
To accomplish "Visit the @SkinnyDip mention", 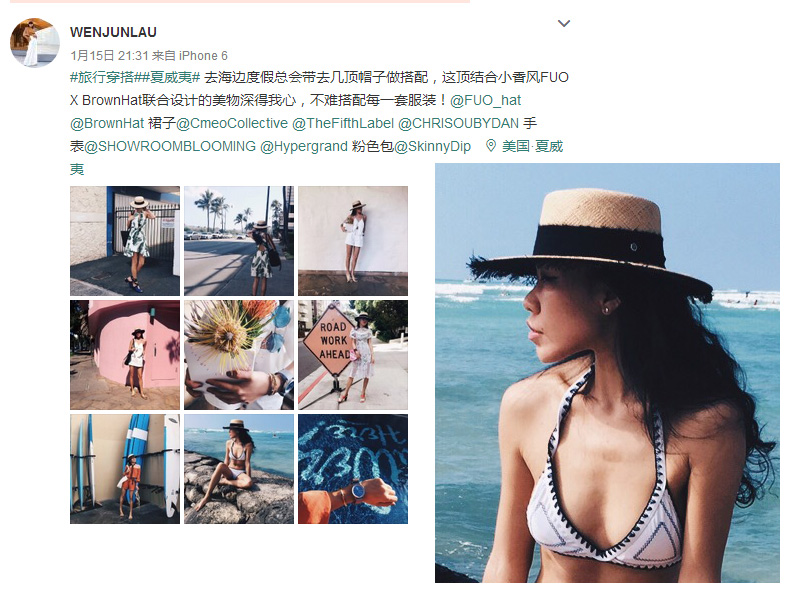I will click(432, 146).
